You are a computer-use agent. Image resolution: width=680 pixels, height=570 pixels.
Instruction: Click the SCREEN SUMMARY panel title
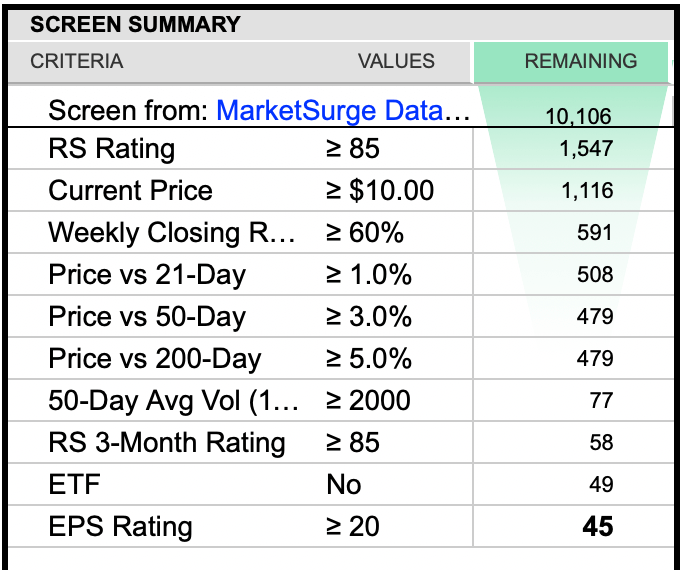136,24
